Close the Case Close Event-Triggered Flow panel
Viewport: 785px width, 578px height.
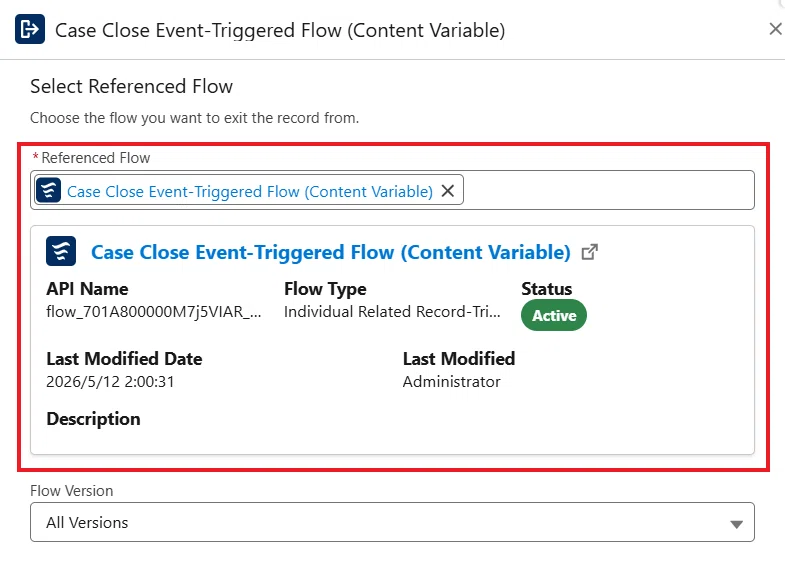(775, 29)
